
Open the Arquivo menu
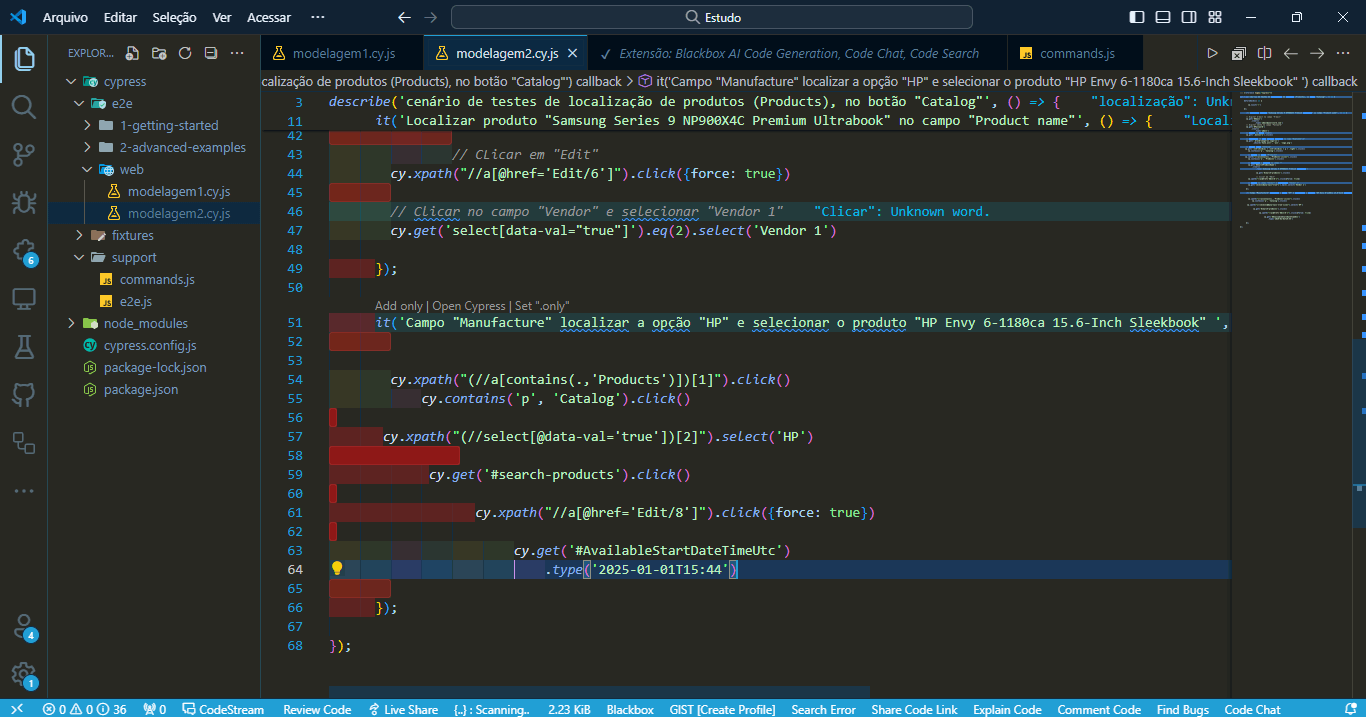pyautogui.click(x=65, y=17)
